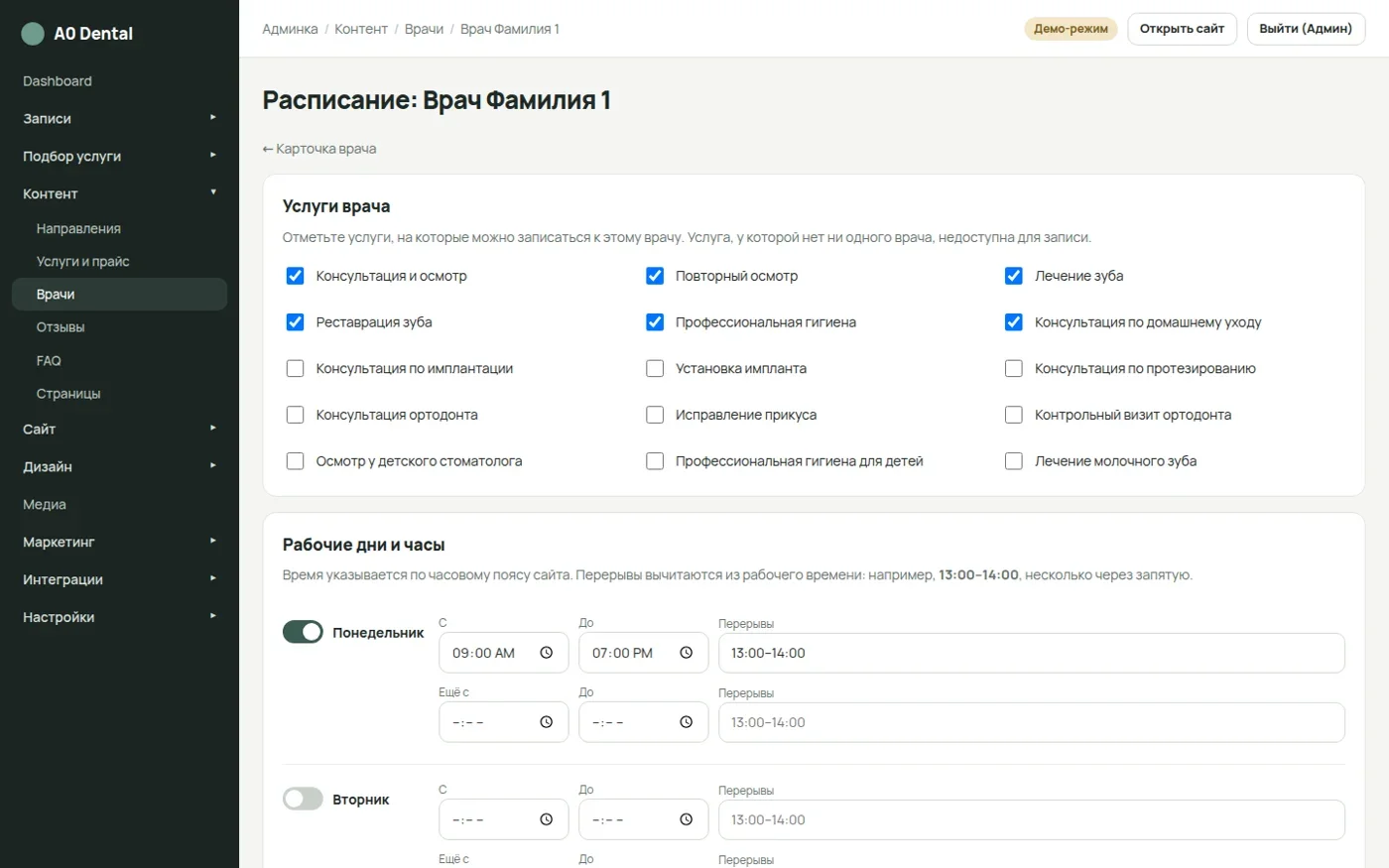Expand the Подбор услуги sidebar section
The height and width of the screenshot is (868, 1389).
pos(119,156)
